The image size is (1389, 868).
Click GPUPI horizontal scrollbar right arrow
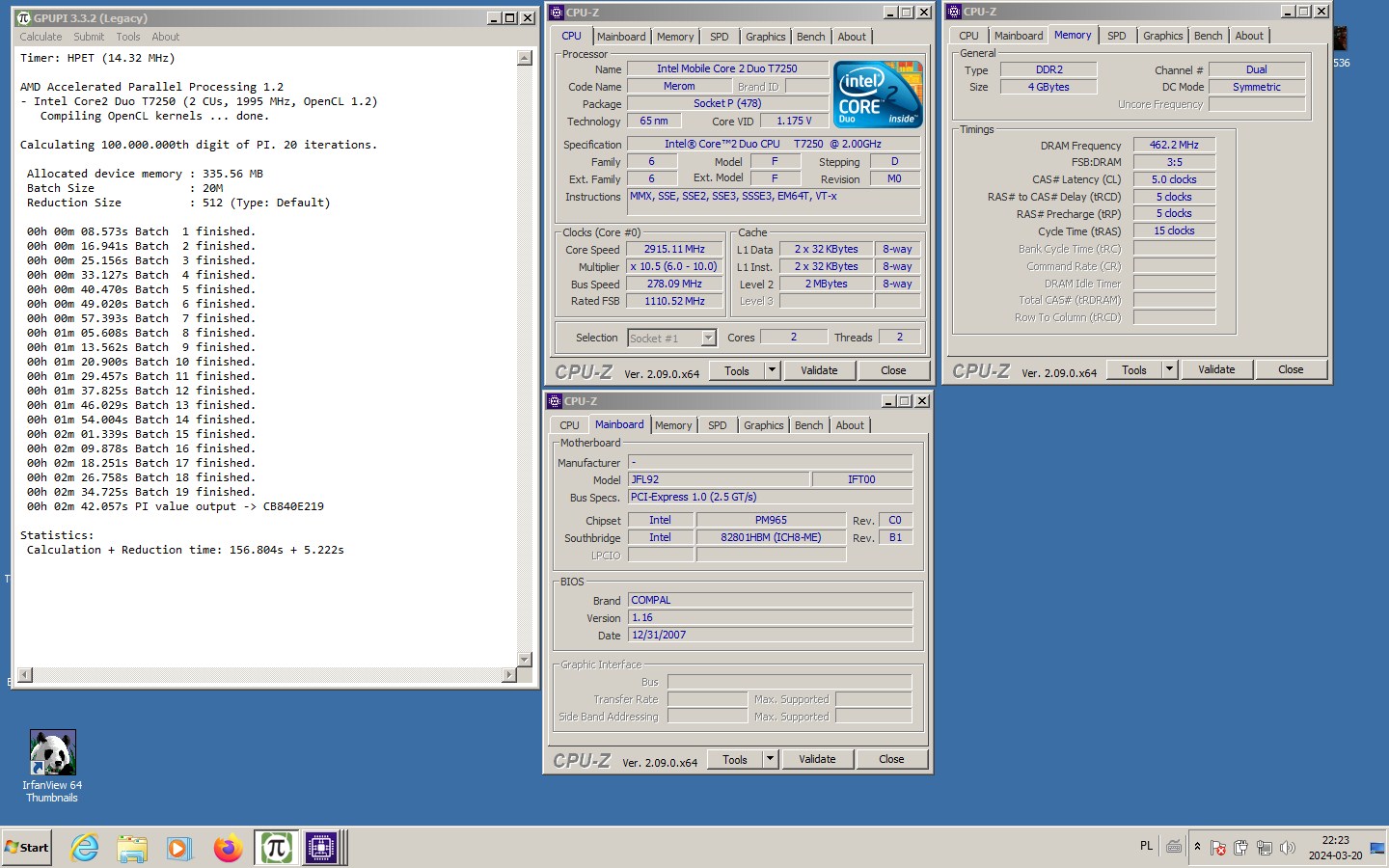(509, 675)
